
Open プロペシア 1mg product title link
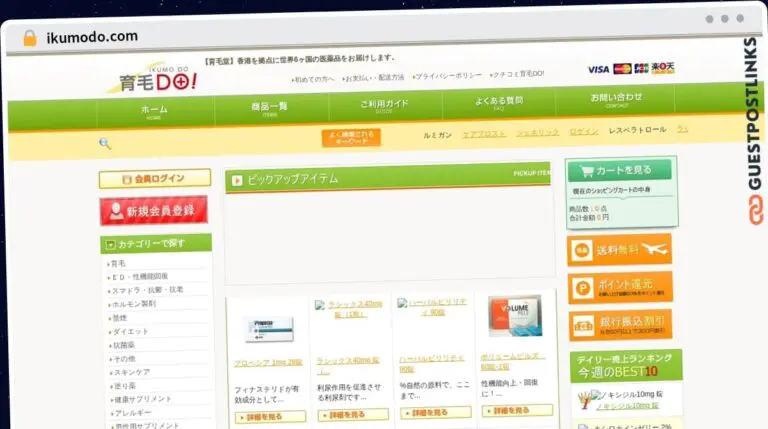pyautogui.click(x=268, y=363)
